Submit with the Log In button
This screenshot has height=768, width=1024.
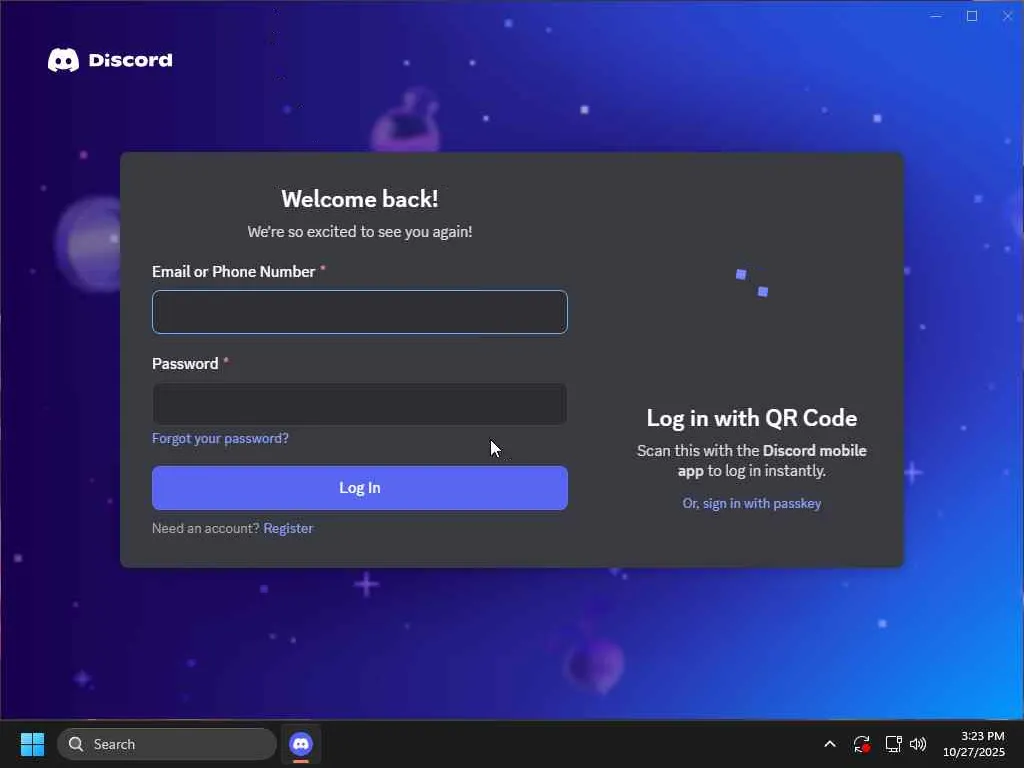pyautogui.click(x=360, y=488)
